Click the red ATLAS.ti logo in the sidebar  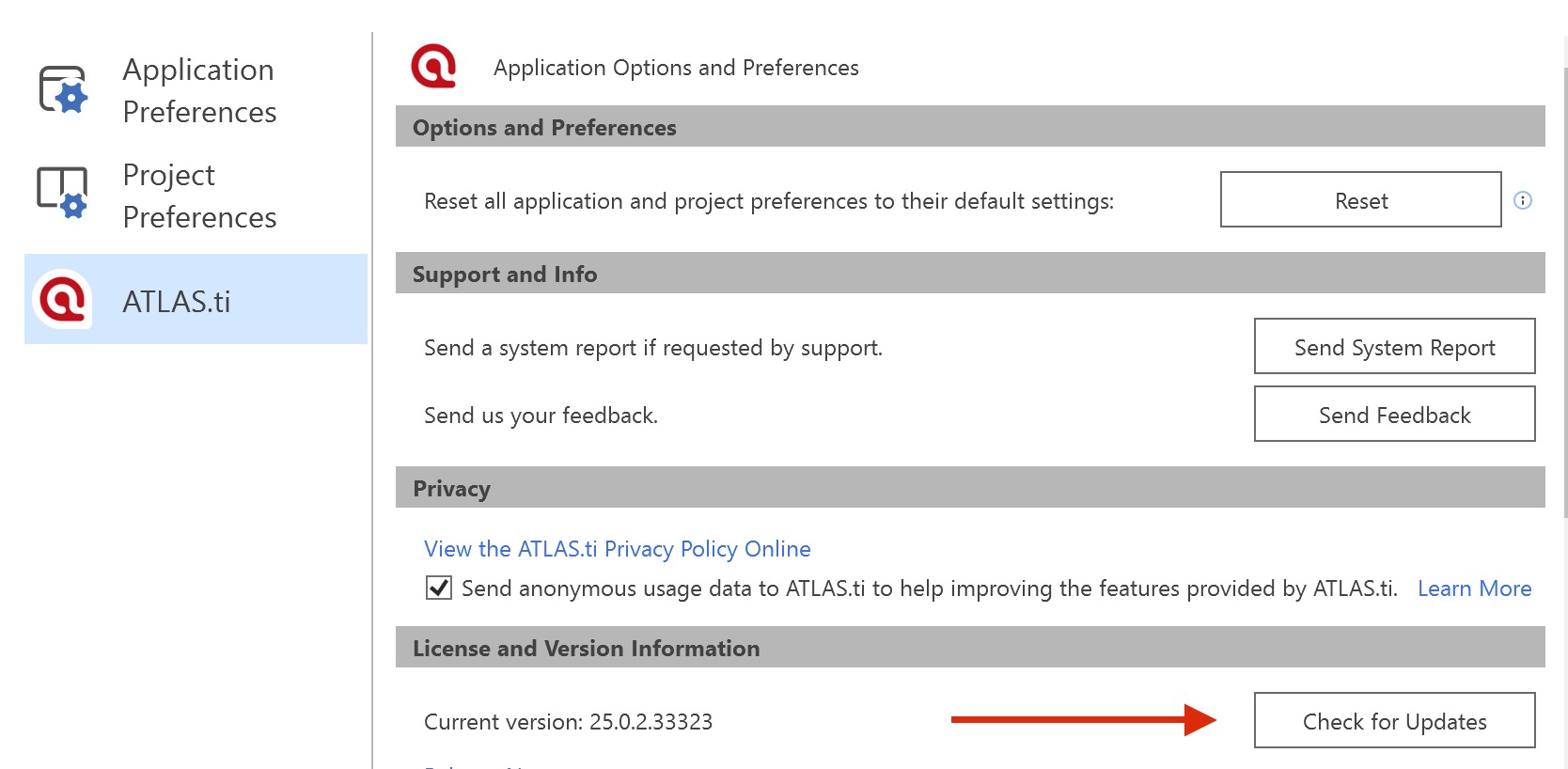pos(62,300)
